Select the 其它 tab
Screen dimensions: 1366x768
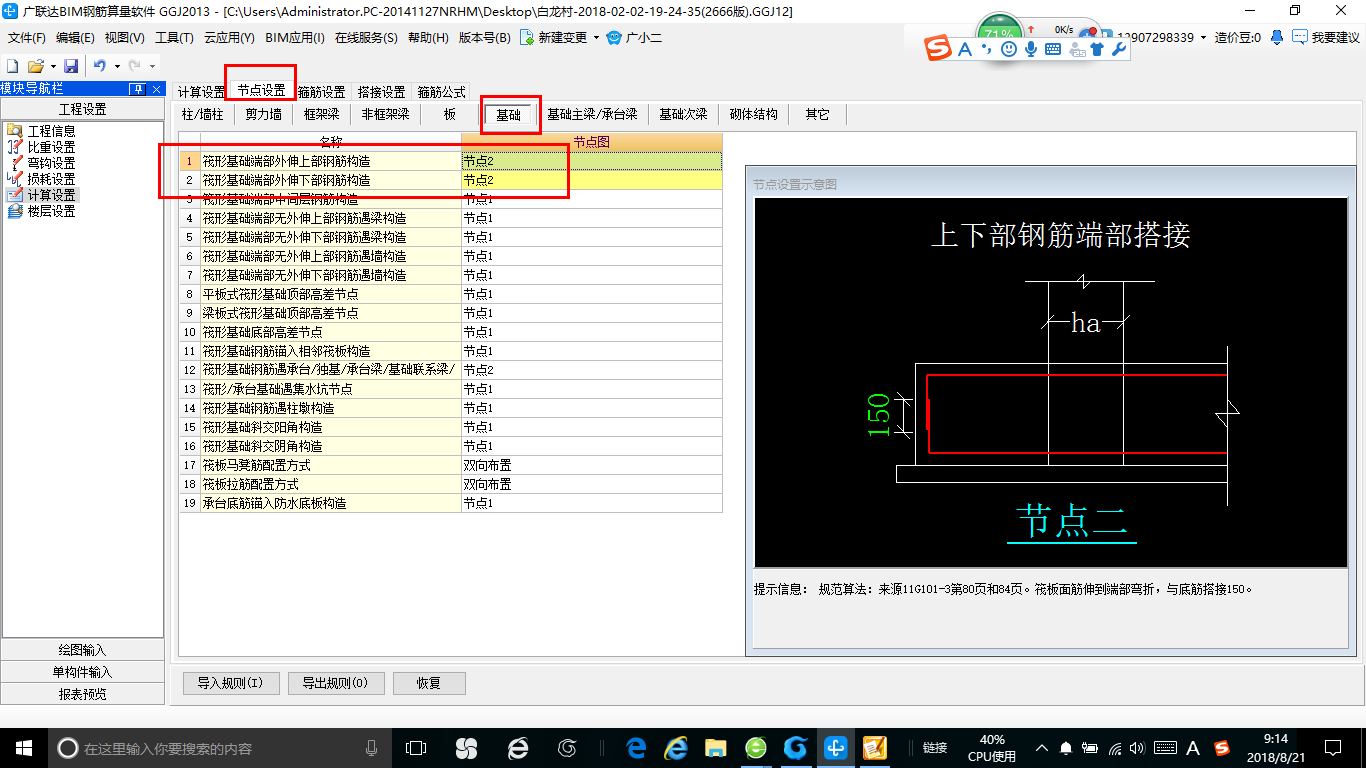817,114
